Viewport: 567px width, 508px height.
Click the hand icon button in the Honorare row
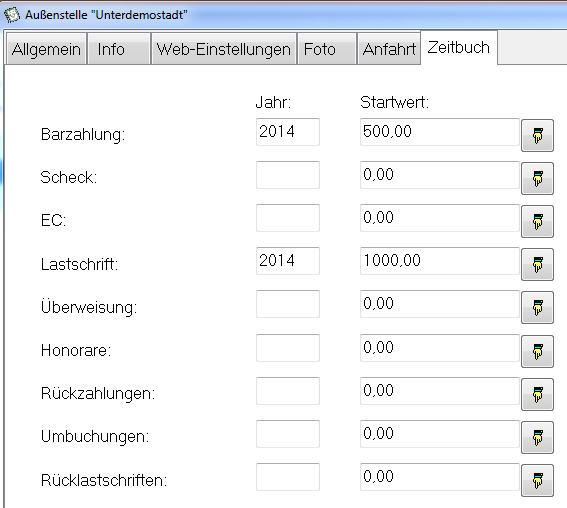point(537,351)
